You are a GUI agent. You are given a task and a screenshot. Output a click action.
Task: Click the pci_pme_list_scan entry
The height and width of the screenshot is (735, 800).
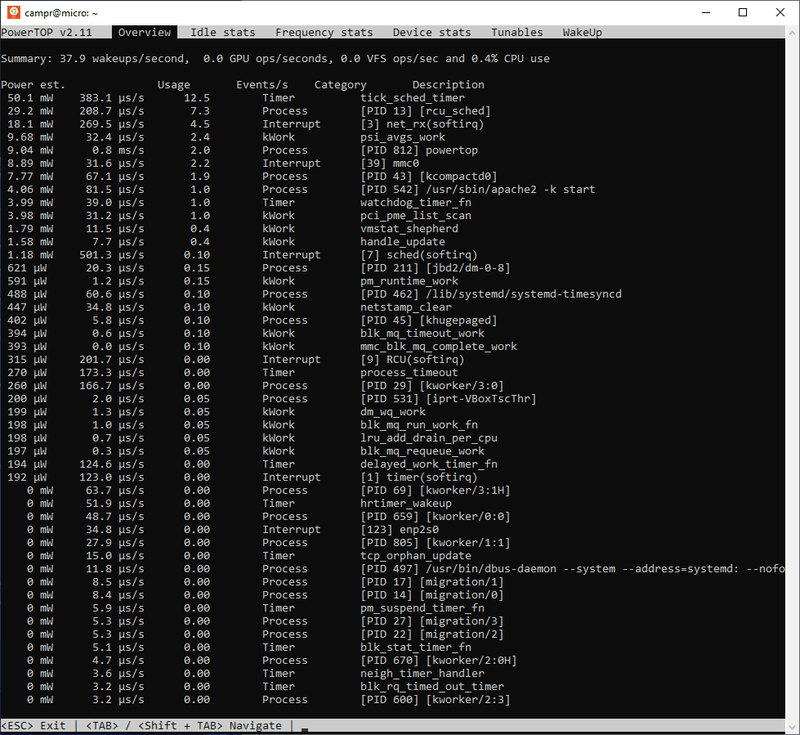[x=415, y=216]
